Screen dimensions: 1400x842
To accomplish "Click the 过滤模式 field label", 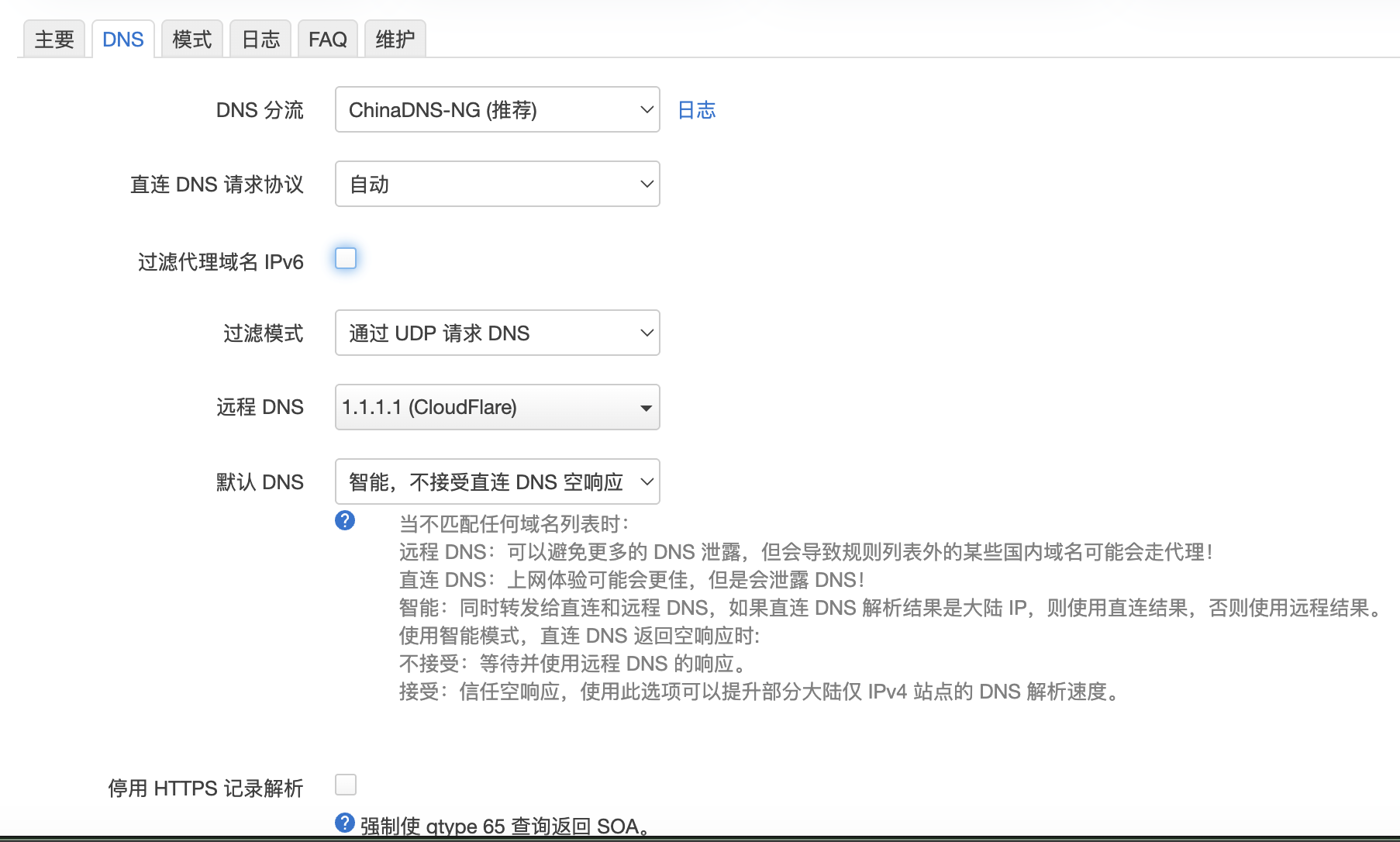I will pyautogui.click(x=264, y=333).
